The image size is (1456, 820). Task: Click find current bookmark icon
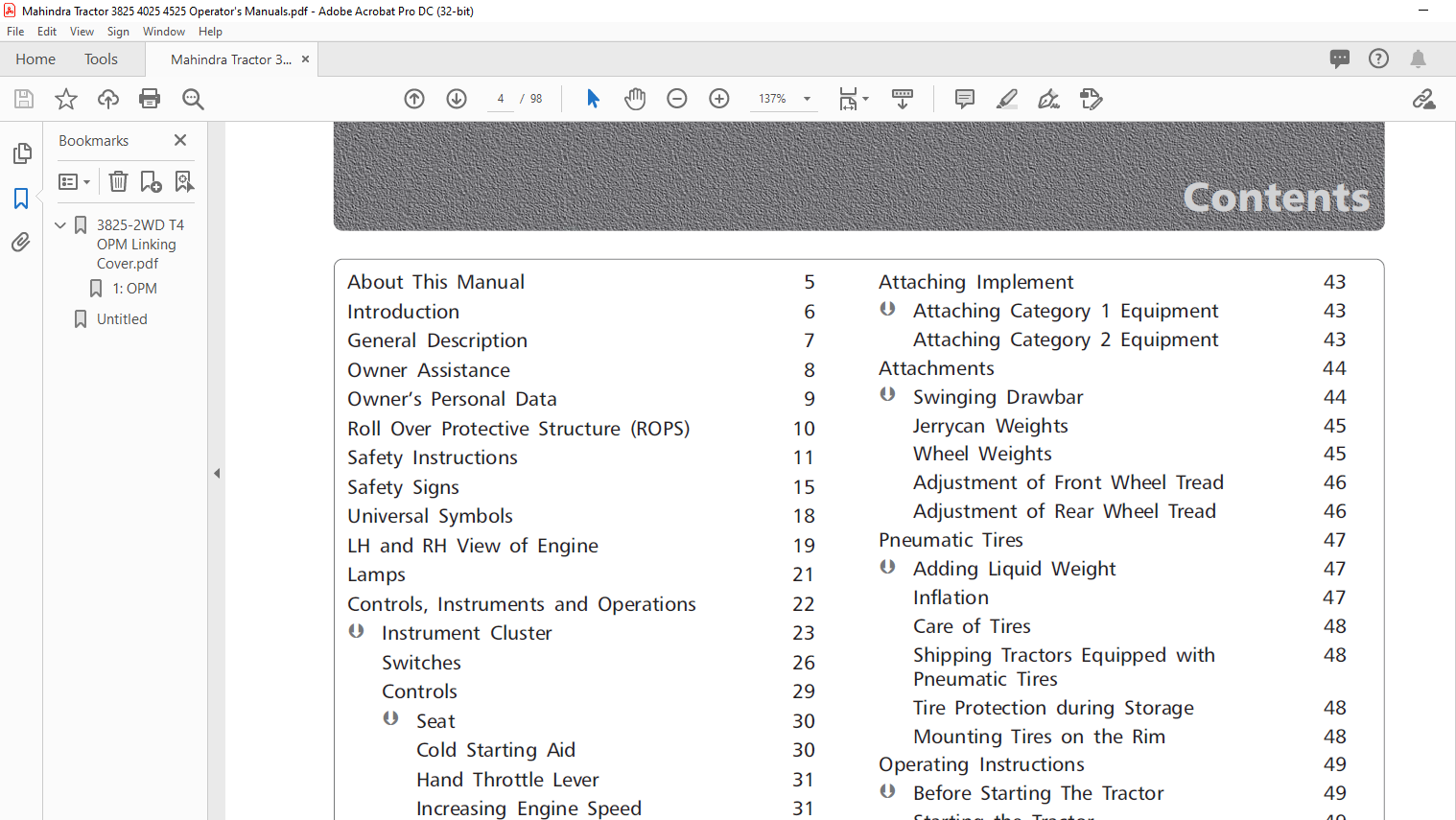pos(184,181)
